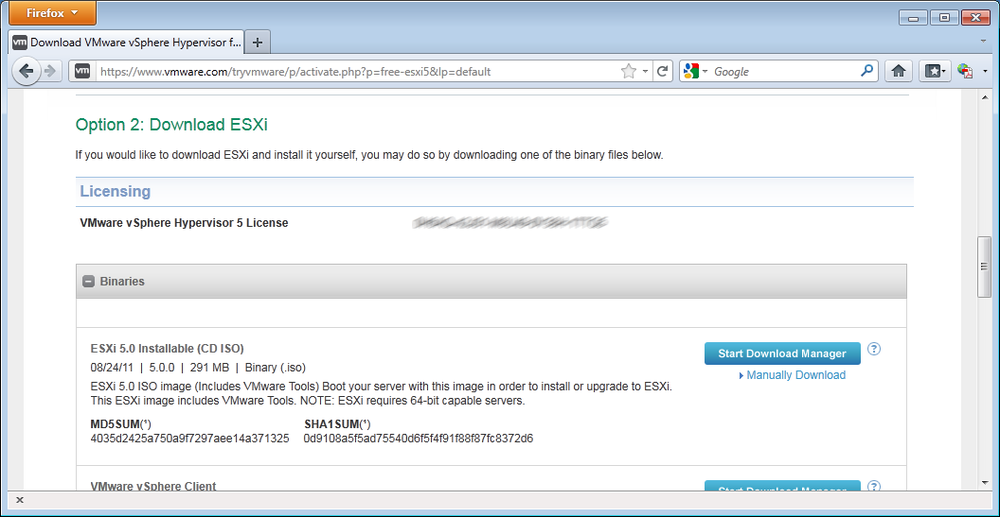Open help icon beside ESXi Download Manager button
Viewport: 1000px width, 517px height.
point(874,349)
